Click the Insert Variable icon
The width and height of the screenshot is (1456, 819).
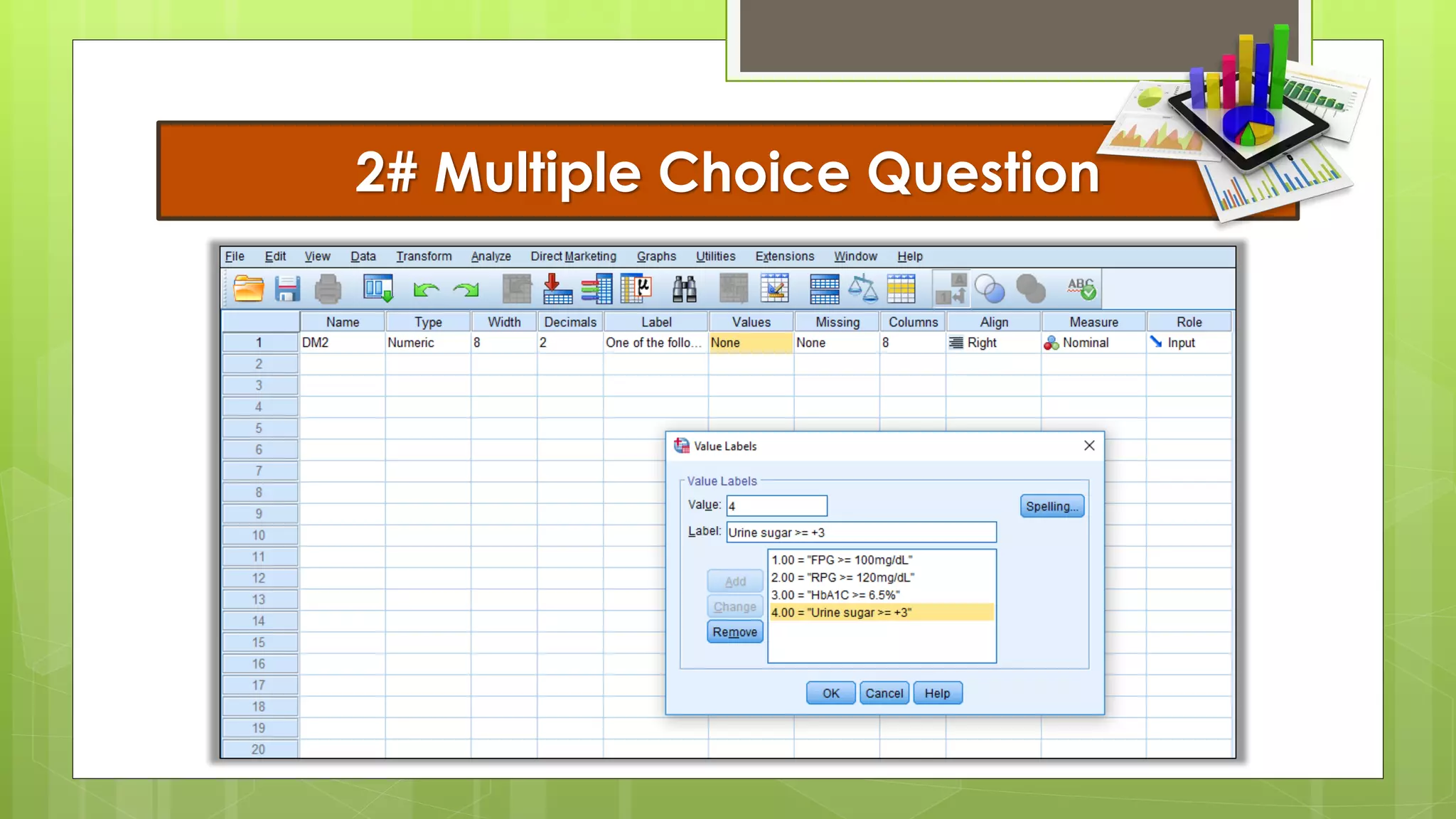click(774, 289)
